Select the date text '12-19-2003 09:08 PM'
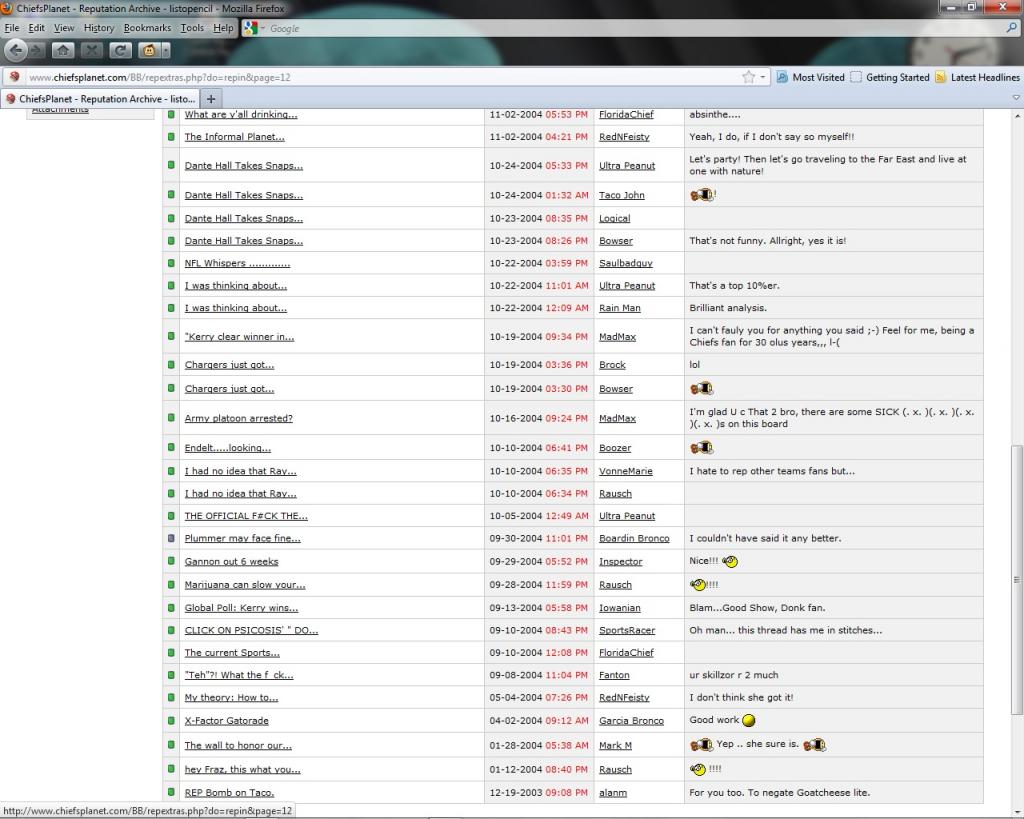The height and width of the screenshot is (819, 1024). [x=539, y=792]
